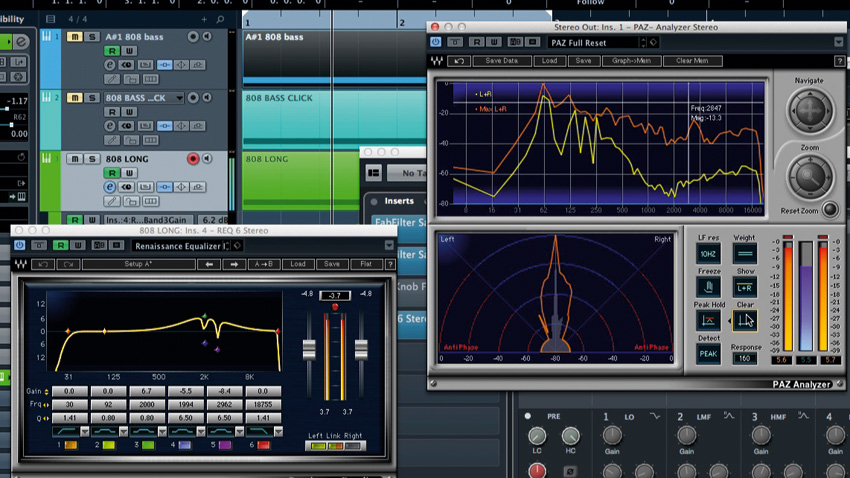
Task: Open 808 BASS CLICK track name dropdown
Action: pyautogui.click(x=179, y=98)
